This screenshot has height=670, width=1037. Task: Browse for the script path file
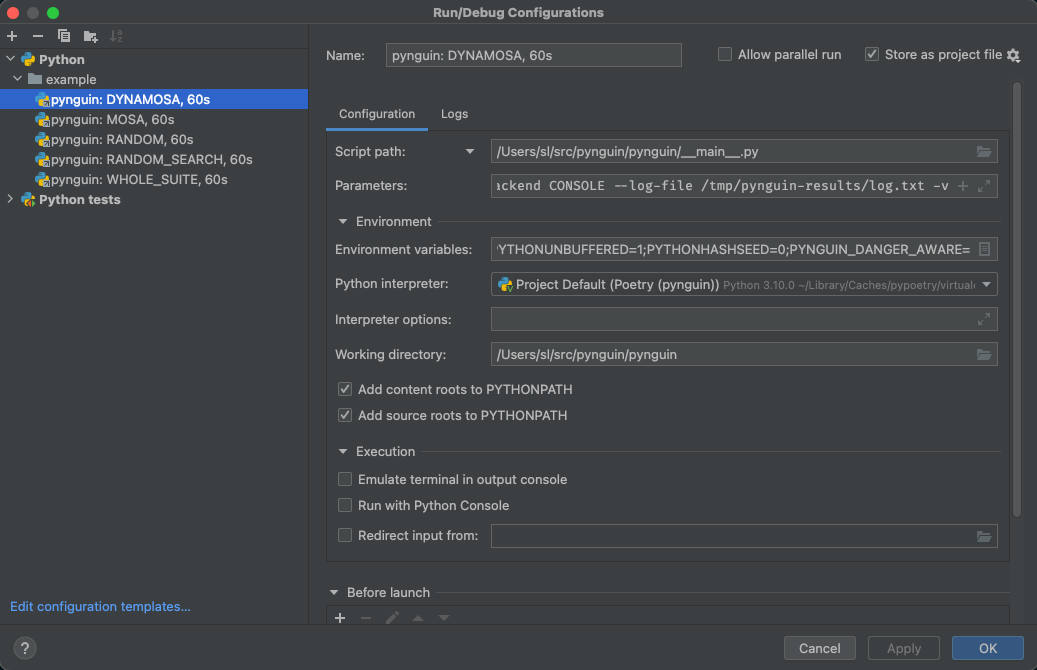[x=984, y=152]
